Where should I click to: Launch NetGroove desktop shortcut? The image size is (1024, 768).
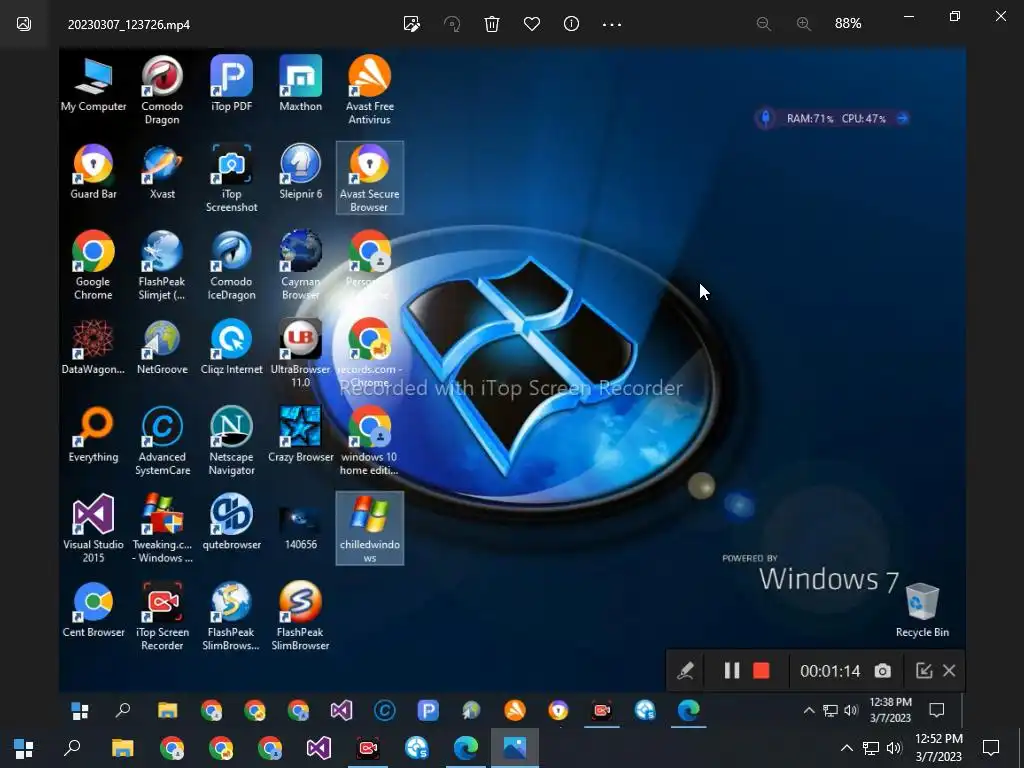162,347
